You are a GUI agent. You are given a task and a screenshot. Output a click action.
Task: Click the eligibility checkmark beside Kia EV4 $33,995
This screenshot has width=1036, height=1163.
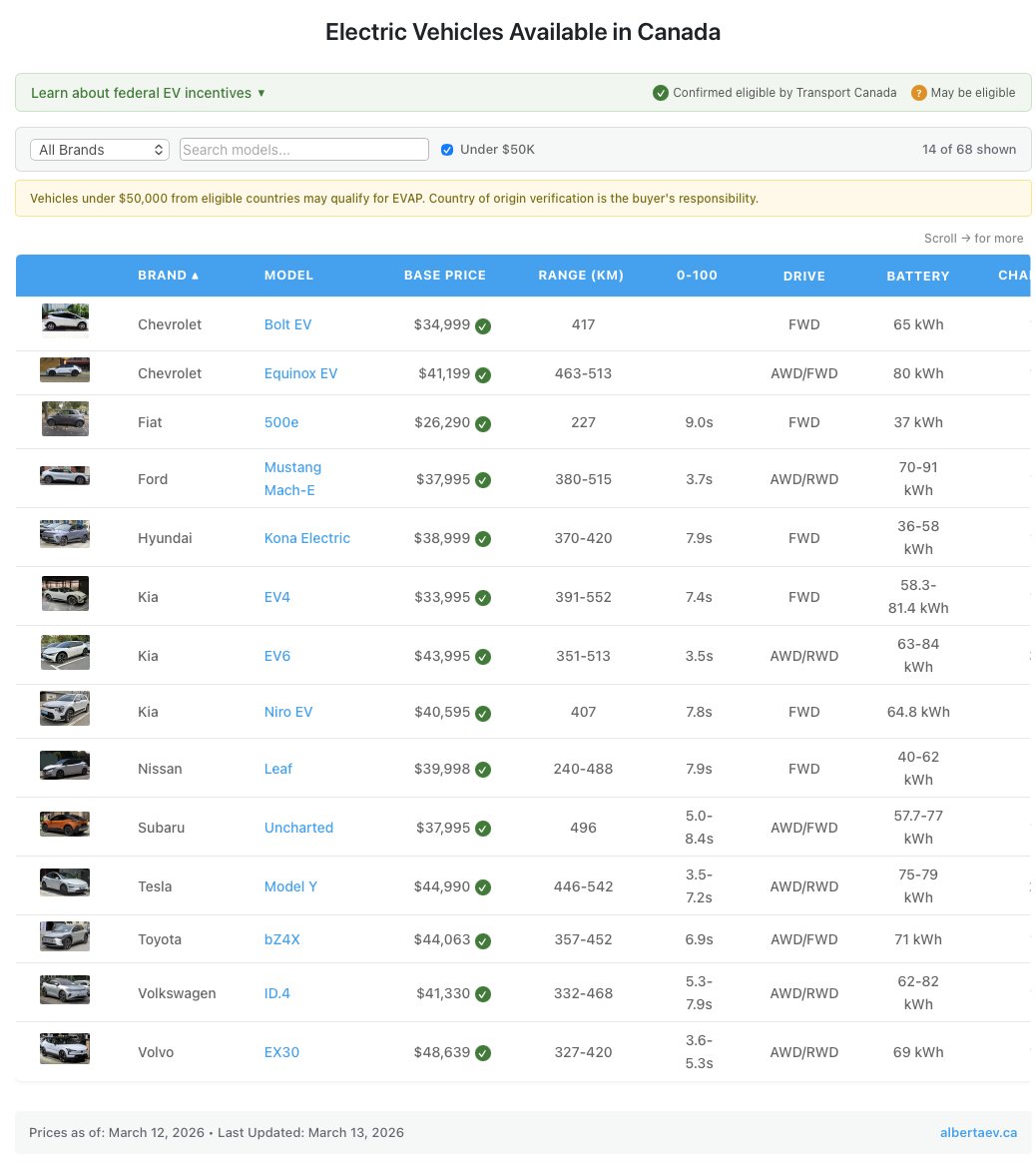pos(483,598)
